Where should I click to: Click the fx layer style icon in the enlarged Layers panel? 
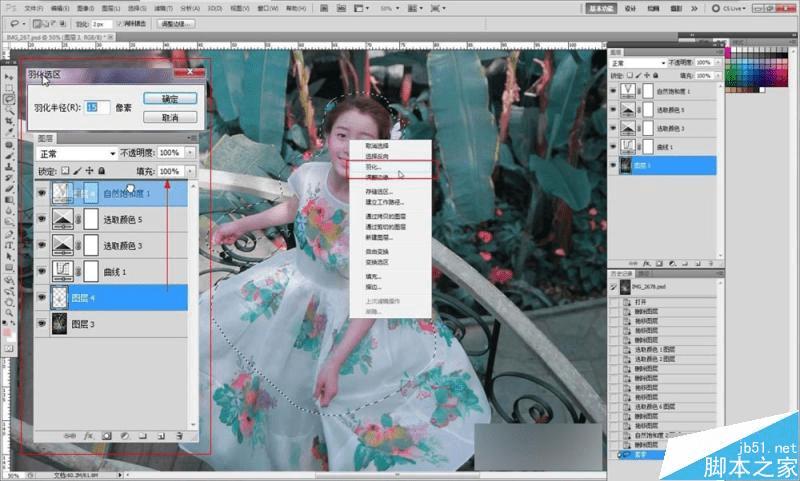[x=88, y=436]
